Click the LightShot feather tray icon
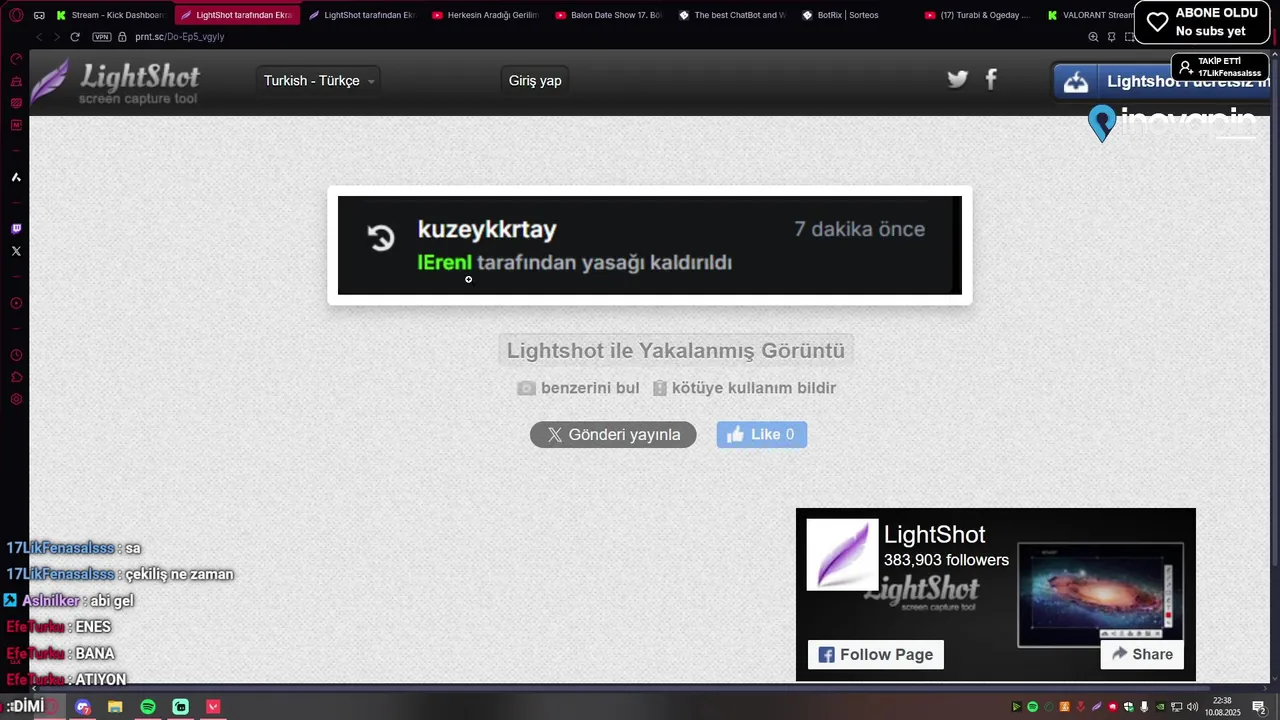Image resolution: width=1280 pixels, height=720 pixels. [x=1097, y=707]
